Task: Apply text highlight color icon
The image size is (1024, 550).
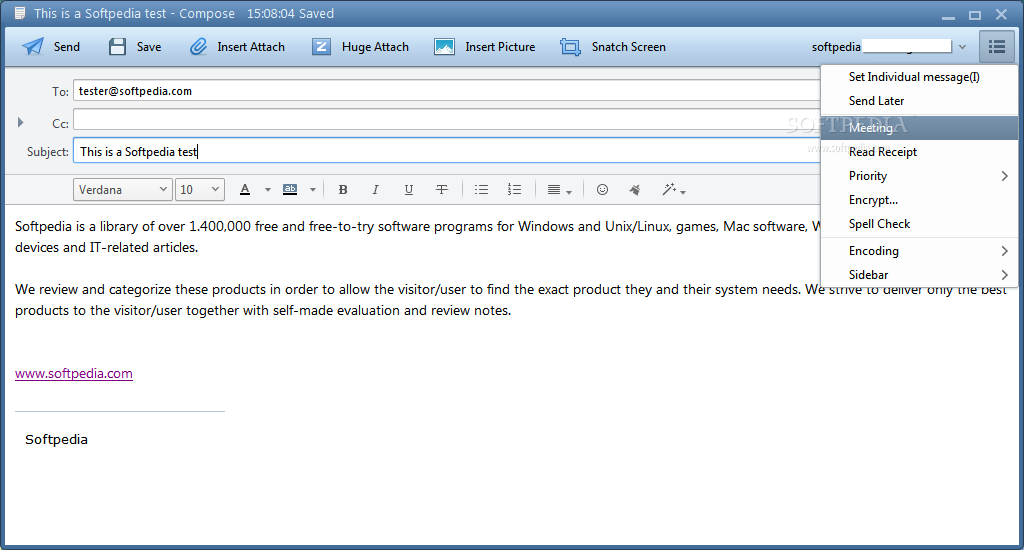Action: click(x=290, y=189)
